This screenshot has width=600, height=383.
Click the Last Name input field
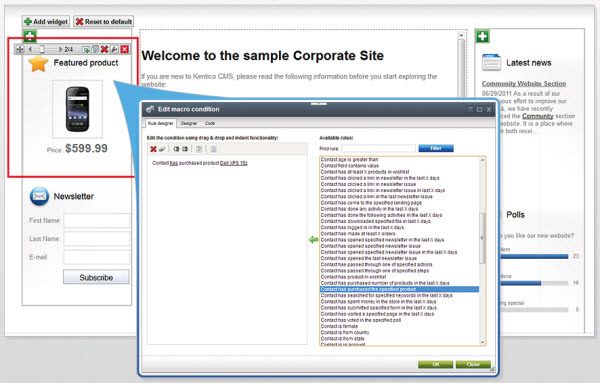96,239
